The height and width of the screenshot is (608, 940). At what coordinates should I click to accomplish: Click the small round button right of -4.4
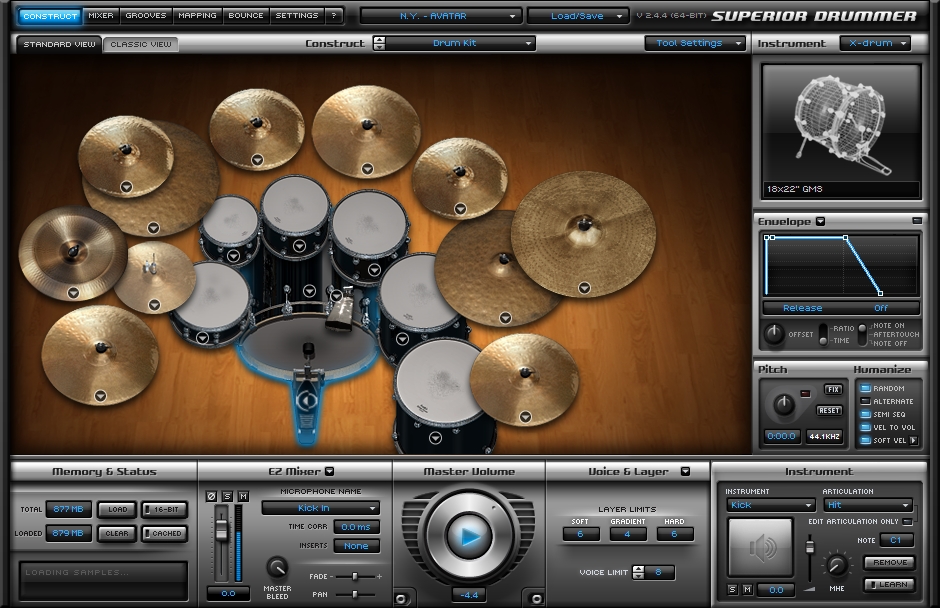[x=537, y=598]
